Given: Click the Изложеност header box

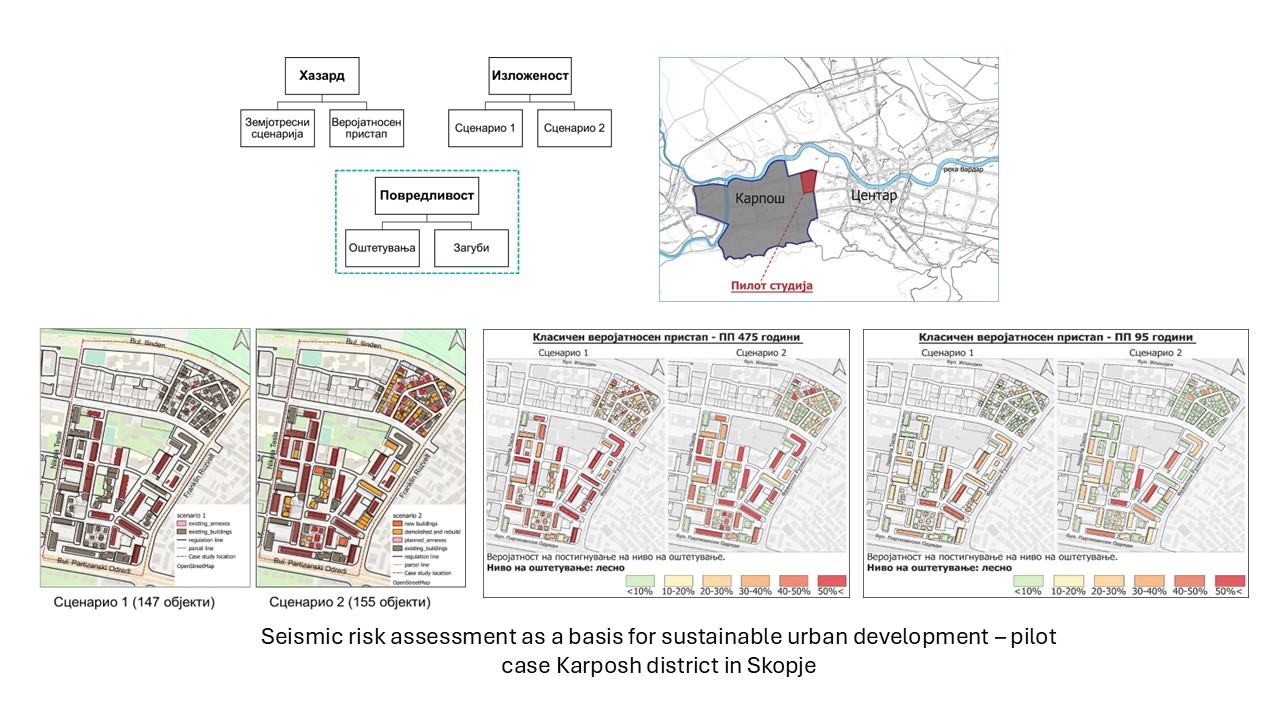Looking at the screenshot, I should tap(529, 75).
